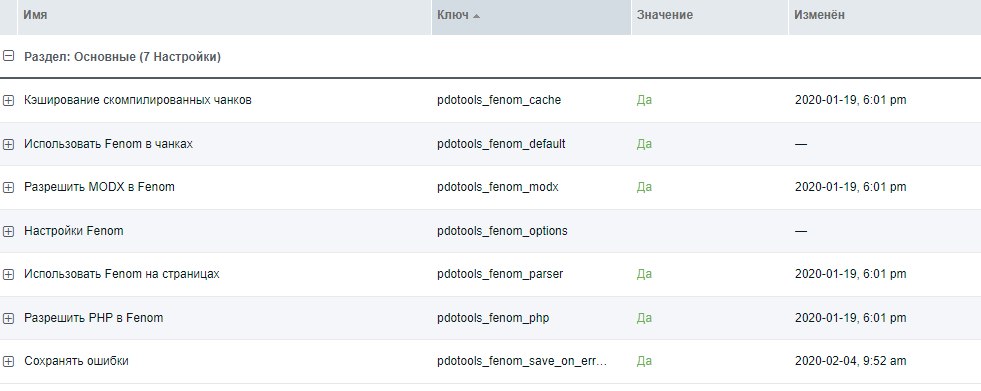Viewport: 981px width, 391px height.
Task: Expand row Сохранять ошибки details
Action: pos(8,361)
